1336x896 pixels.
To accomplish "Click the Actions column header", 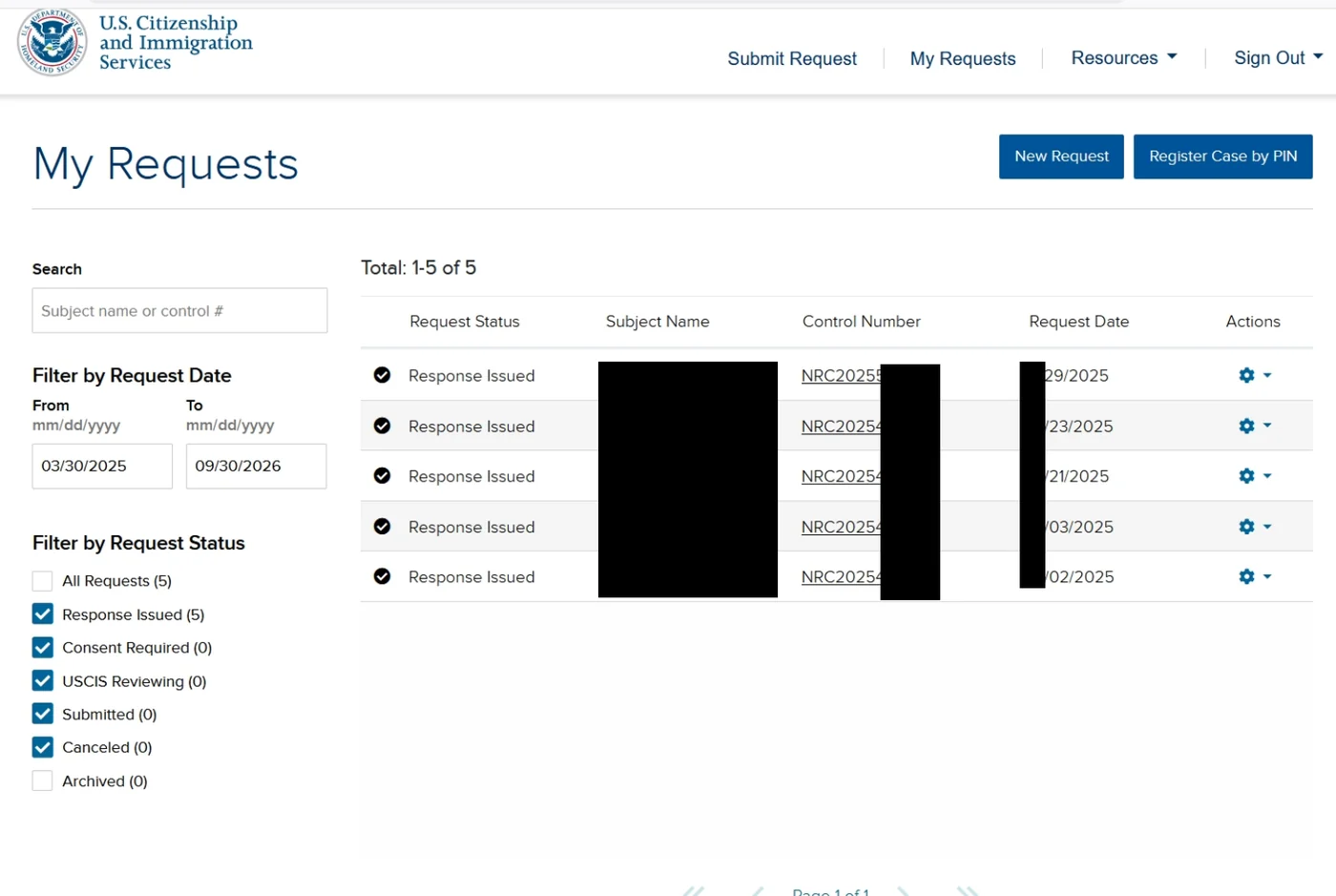I will (x=1253, y=322).
